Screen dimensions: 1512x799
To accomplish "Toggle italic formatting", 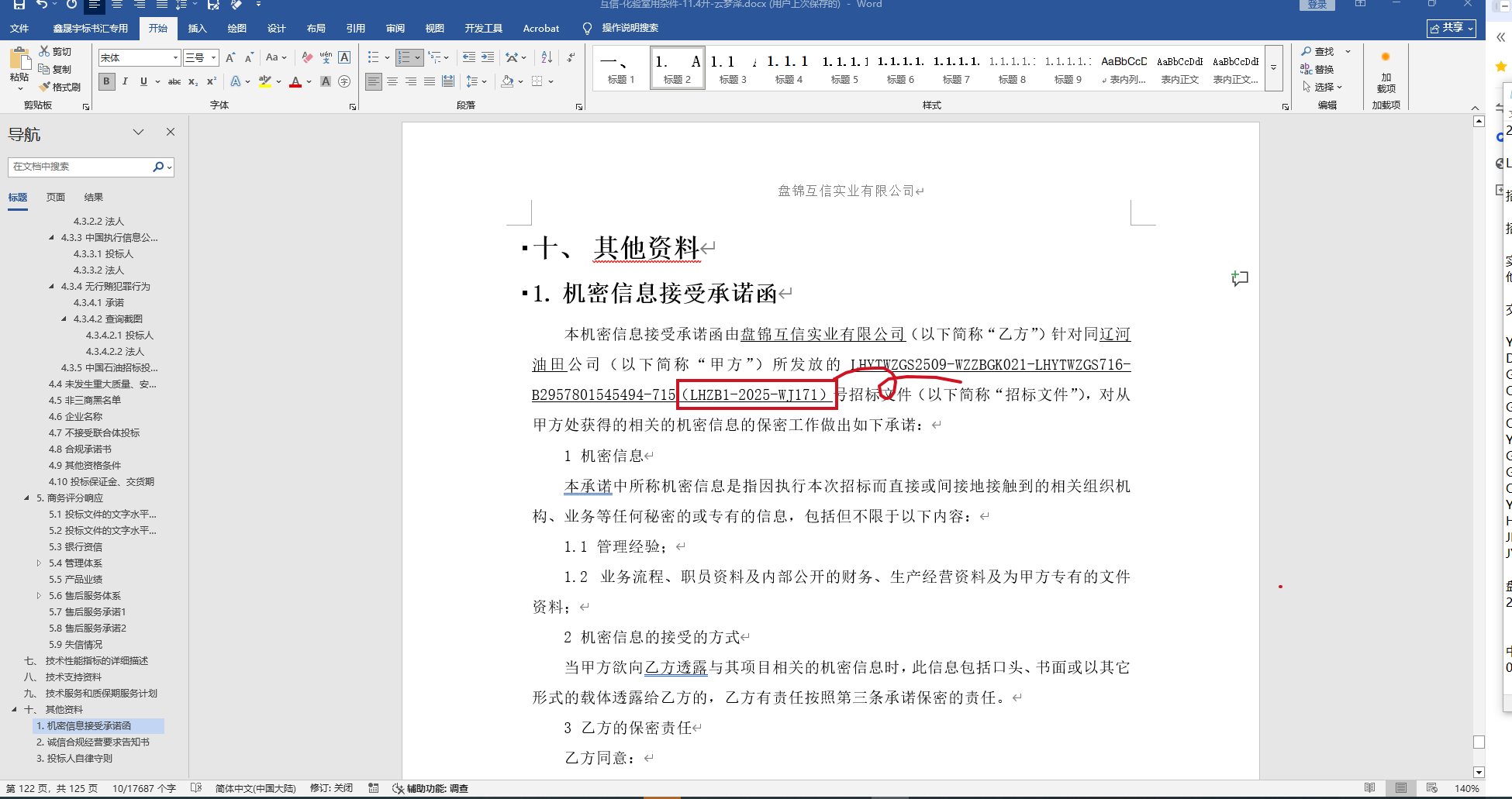I will [x=125, y=81].
